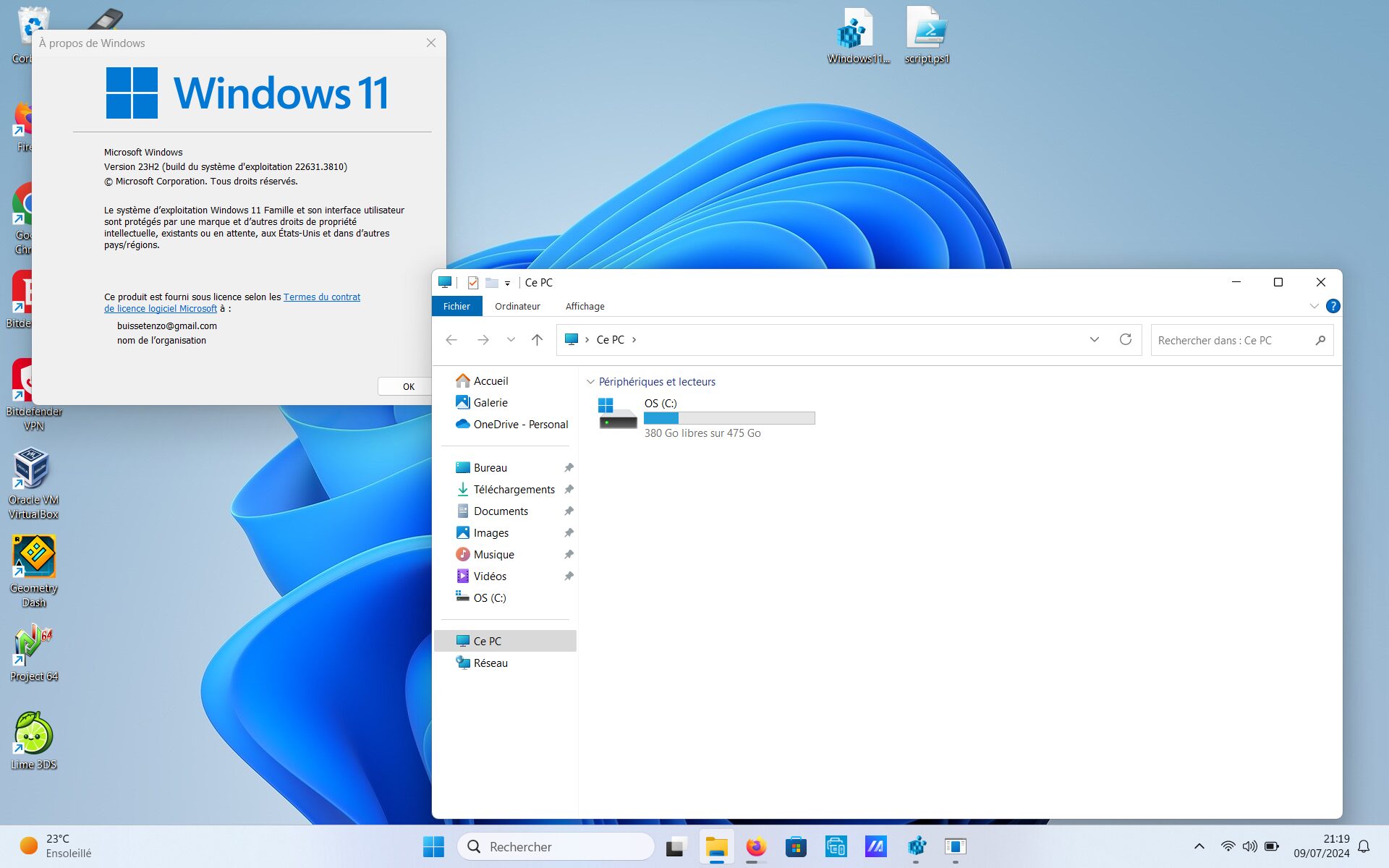This screenshot has width=1389, height=868.
Task: Click the Ce PC breadcrumb in address bar
Action: [610, 340]
